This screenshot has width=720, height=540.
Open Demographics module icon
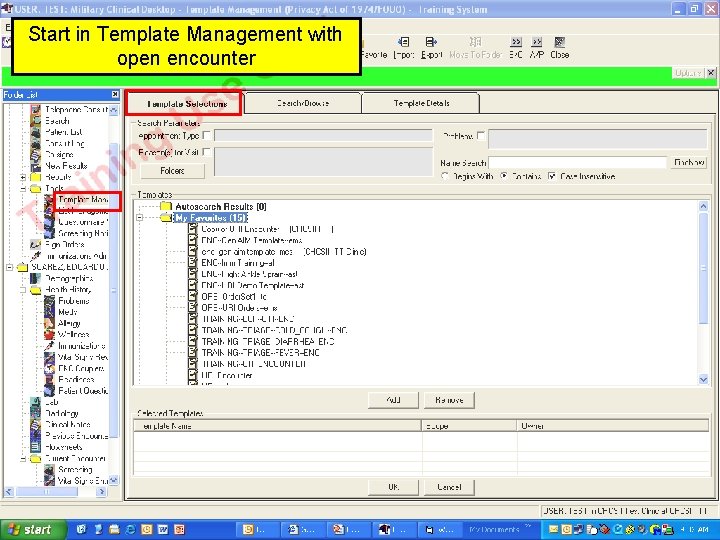[35, 279]
